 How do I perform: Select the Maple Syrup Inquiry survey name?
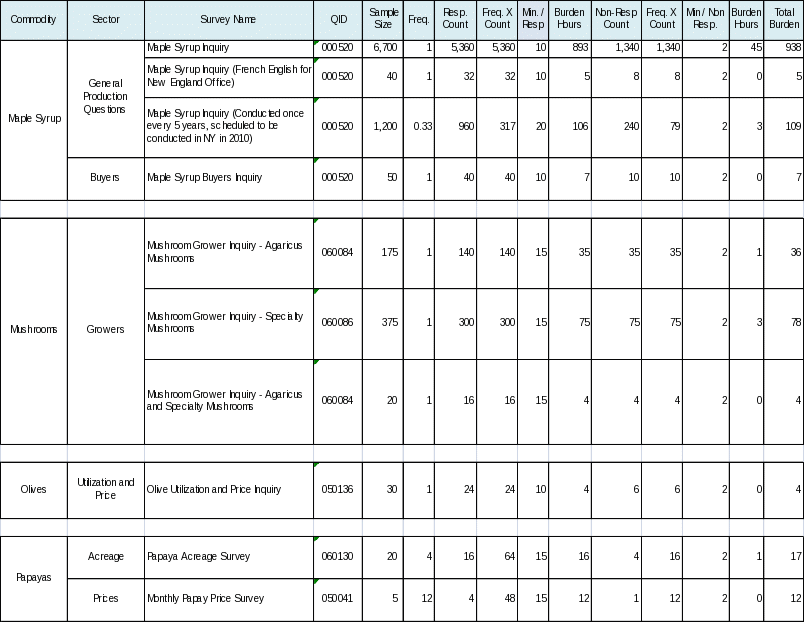(x=229, y=49)
